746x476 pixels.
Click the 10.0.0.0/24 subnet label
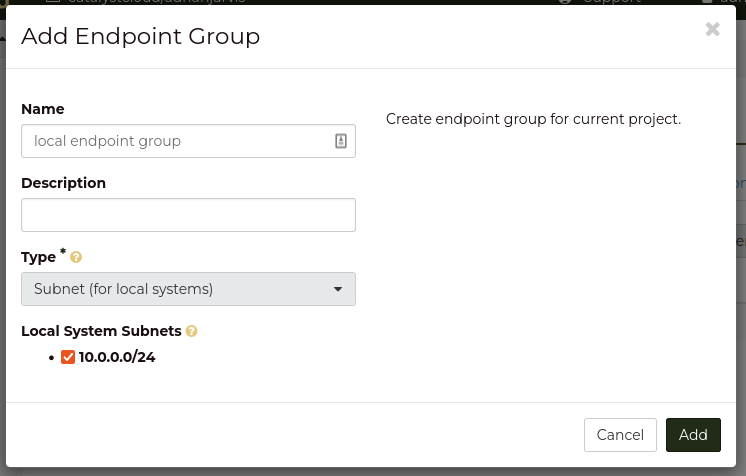point(117,357)
